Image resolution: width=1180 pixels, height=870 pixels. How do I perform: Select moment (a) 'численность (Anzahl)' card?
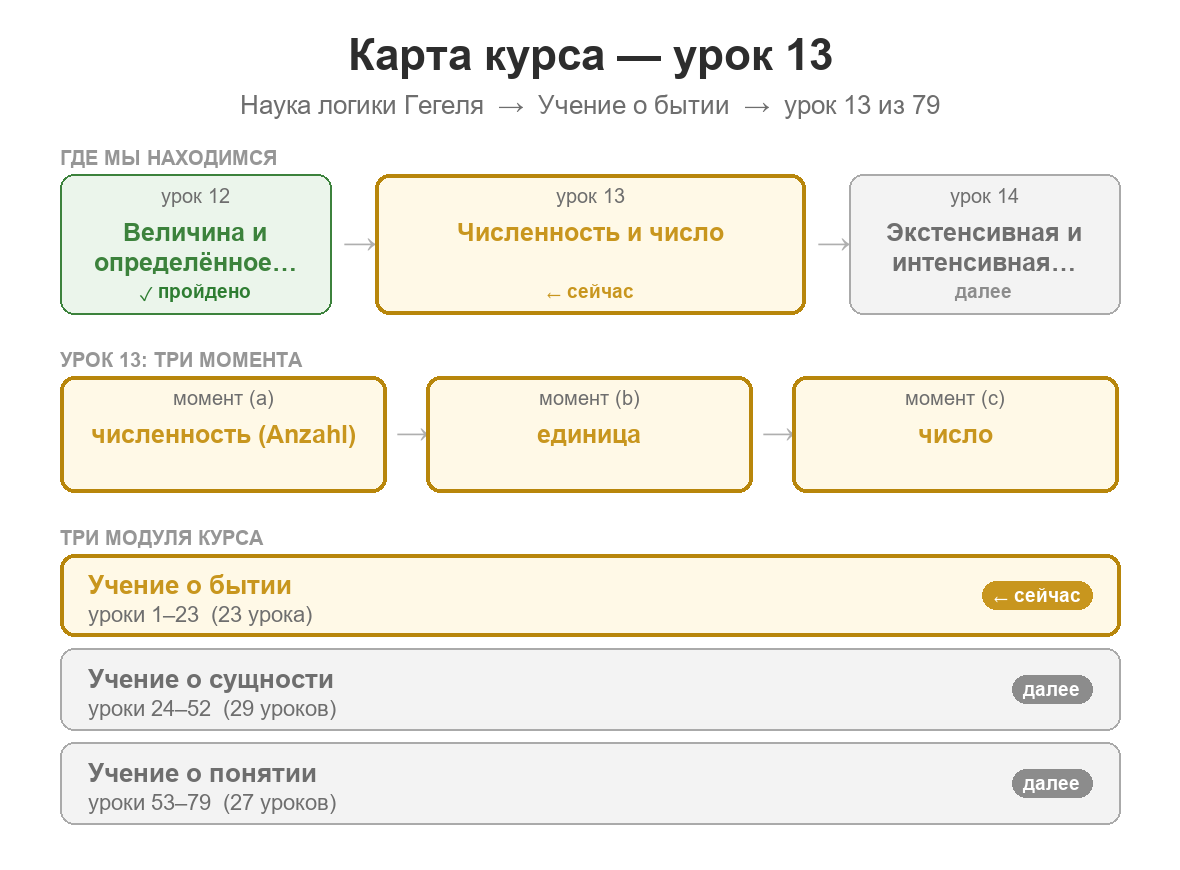(224, 435)
